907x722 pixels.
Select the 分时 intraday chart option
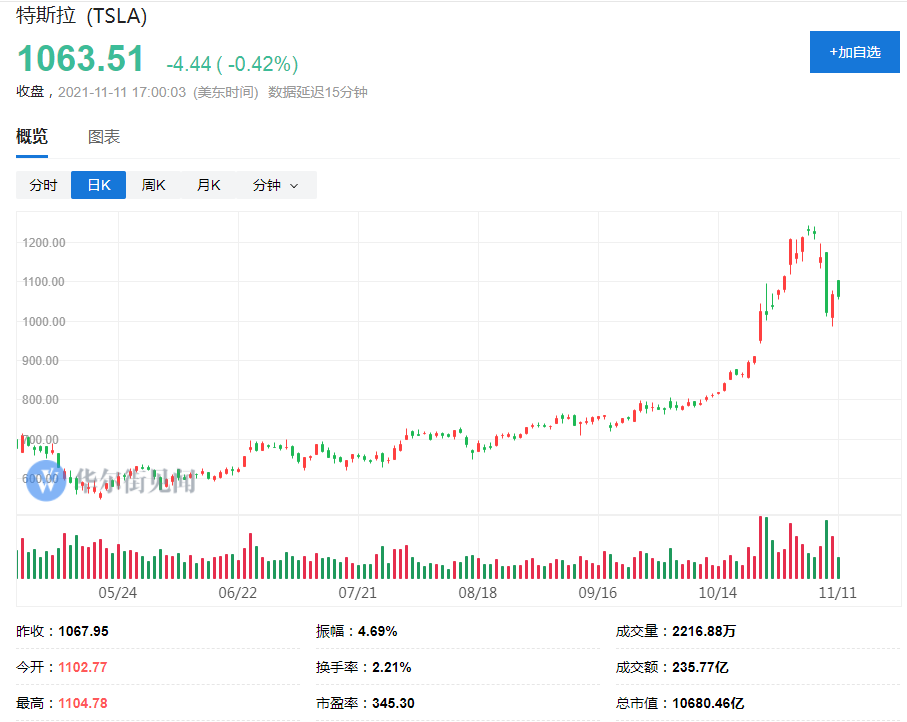(x=43, y=185)
